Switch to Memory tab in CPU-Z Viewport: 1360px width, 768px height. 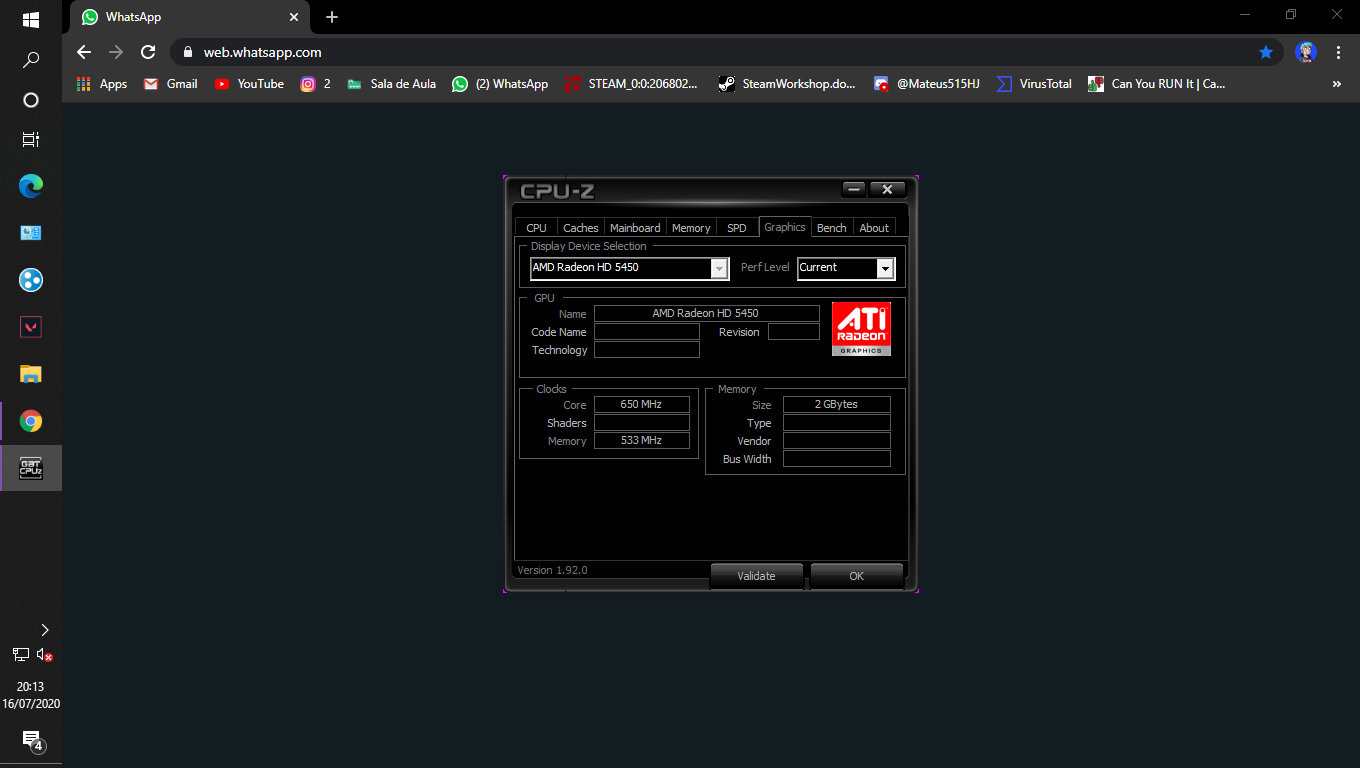click(691, 228)
